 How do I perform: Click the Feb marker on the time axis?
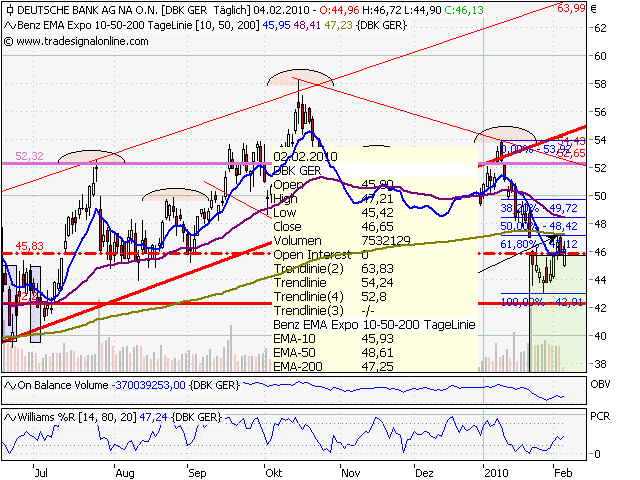click(563, 473)
